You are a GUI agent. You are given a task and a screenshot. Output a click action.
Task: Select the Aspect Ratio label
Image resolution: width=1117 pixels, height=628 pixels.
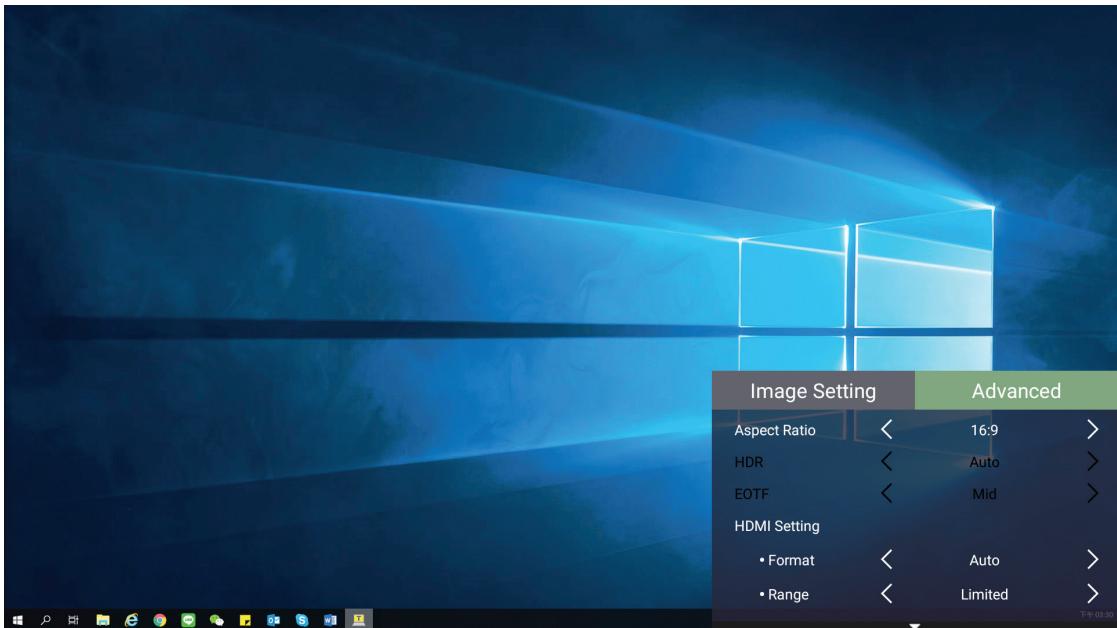point(774,430)
